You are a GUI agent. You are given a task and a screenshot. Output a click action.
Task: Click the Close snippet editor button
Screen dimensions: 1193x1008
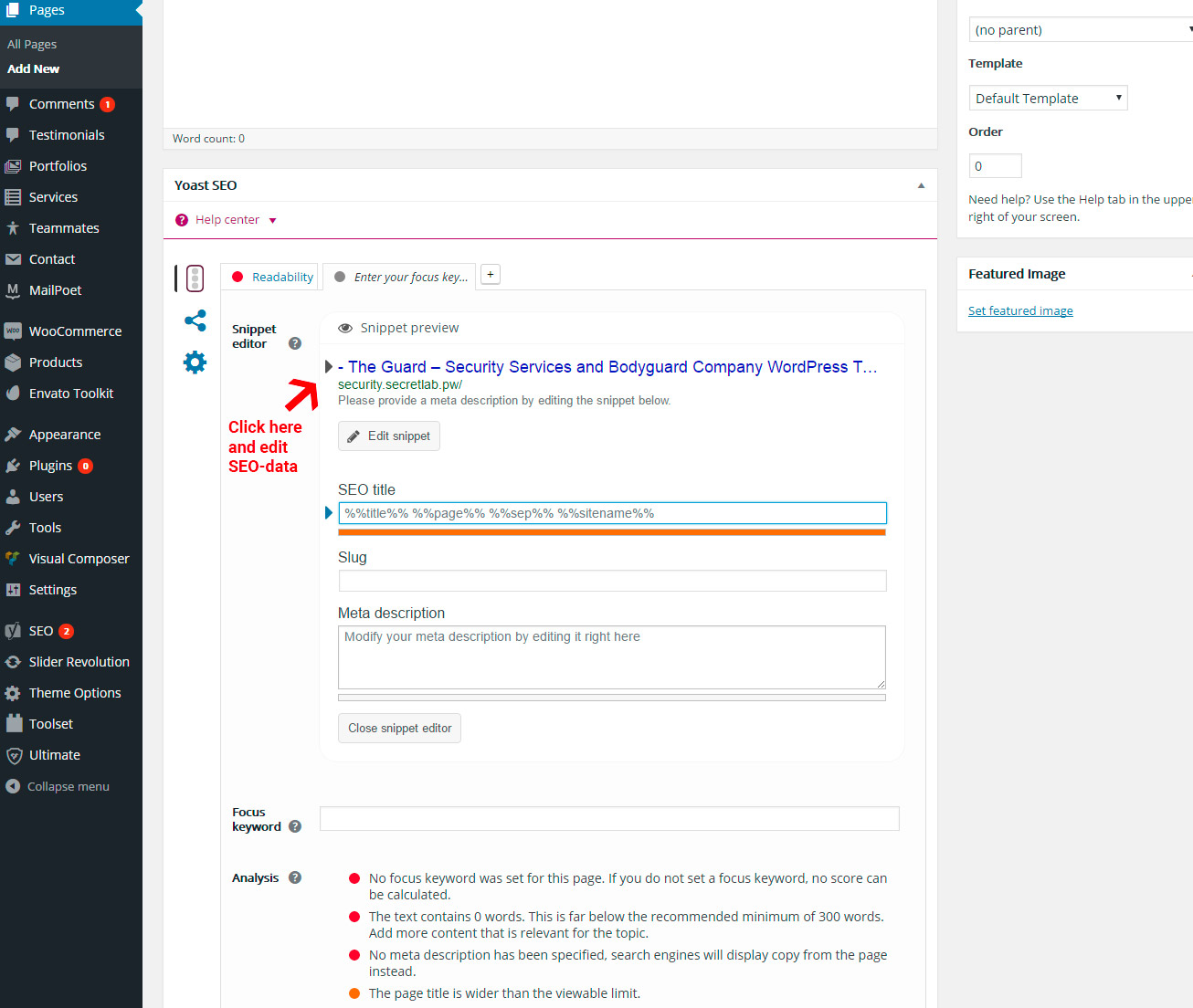399,729
